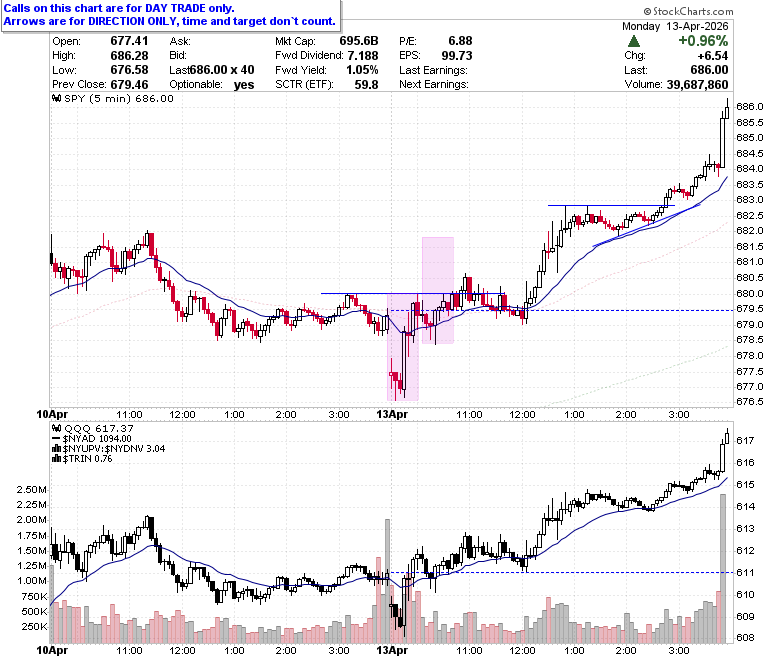
Task: Click the blue resistance line near 683
Action: tap(611, 205)
